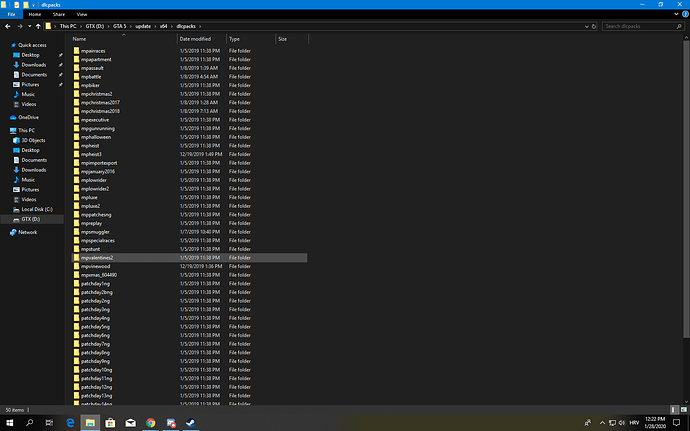Open the notification Action Center
The image size is (690, 431).
677,423
